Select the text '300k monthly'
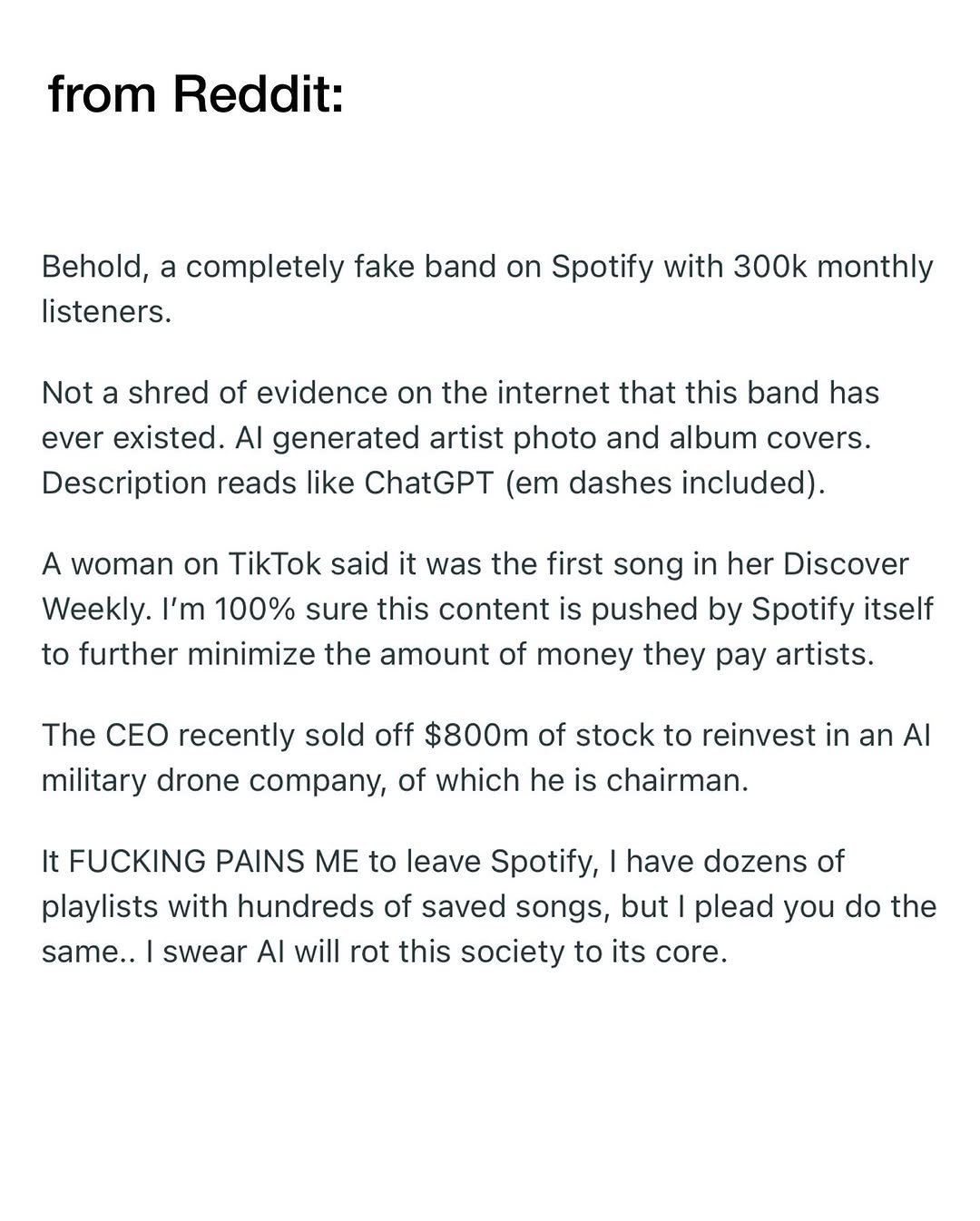This screenshot has height=1221, width=980. (x=833, y=268)
